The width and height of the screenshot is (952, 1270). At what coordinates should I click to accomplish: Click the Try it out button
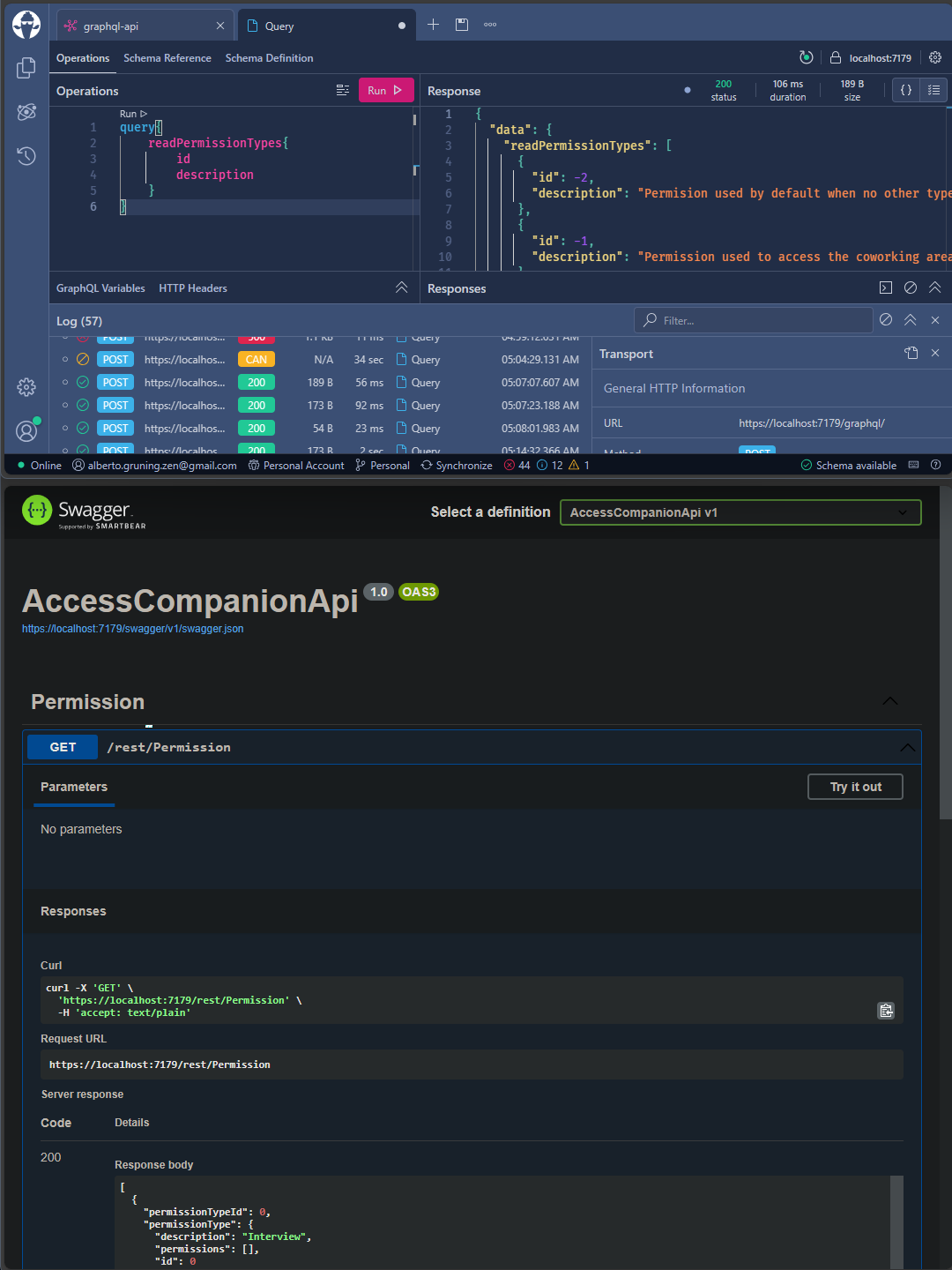point(855,787)
